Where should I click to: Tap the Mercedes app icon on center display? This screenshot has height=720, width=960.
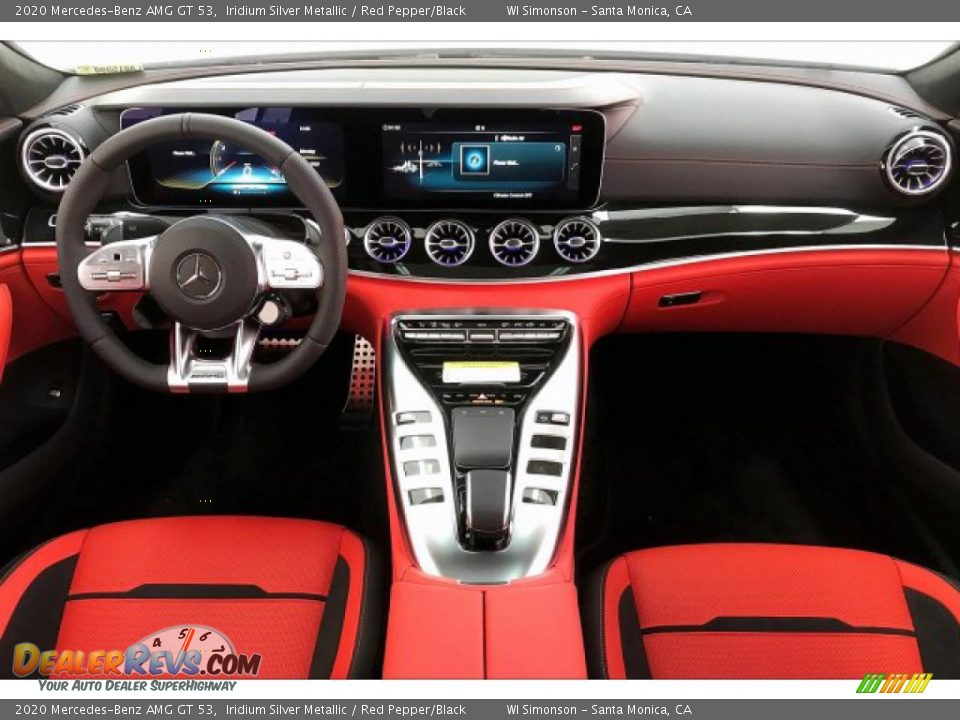click(474, 160)
